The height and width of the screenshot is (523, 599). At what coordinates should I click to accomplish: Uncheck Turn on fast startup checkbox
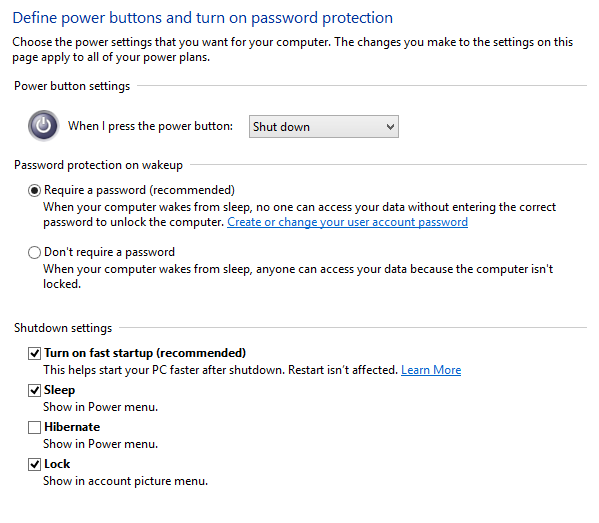pos(34,353)
